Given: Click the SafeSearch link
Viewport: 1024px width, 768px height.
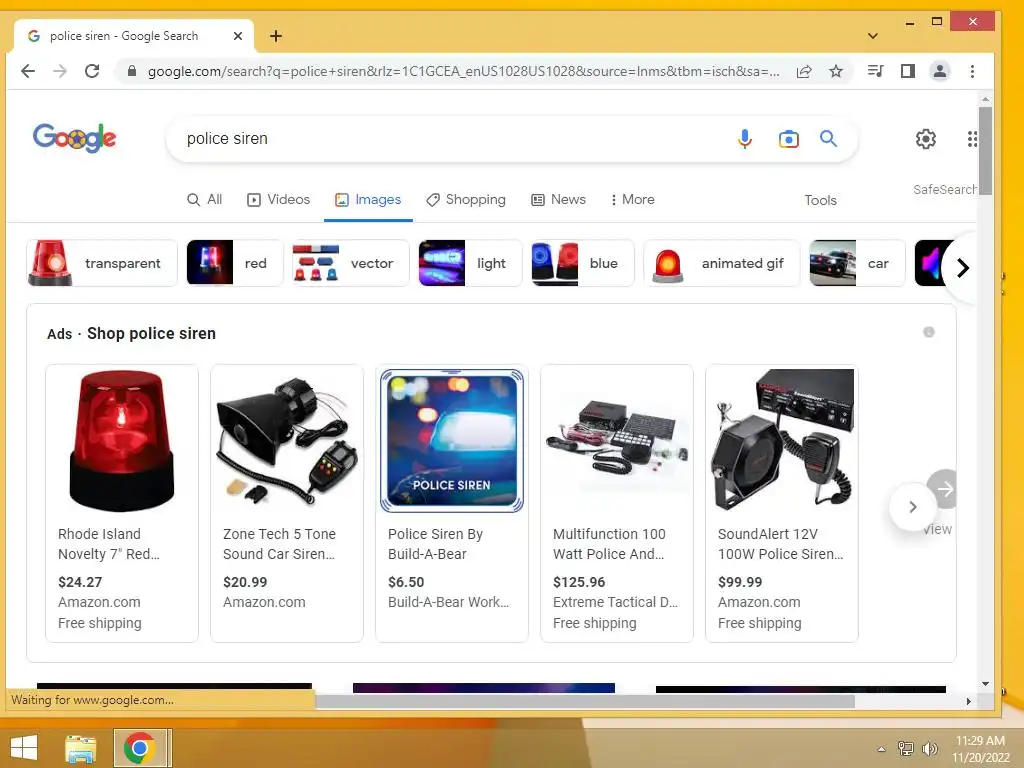Looking at the screenshot, I should (x=945, y=189).
